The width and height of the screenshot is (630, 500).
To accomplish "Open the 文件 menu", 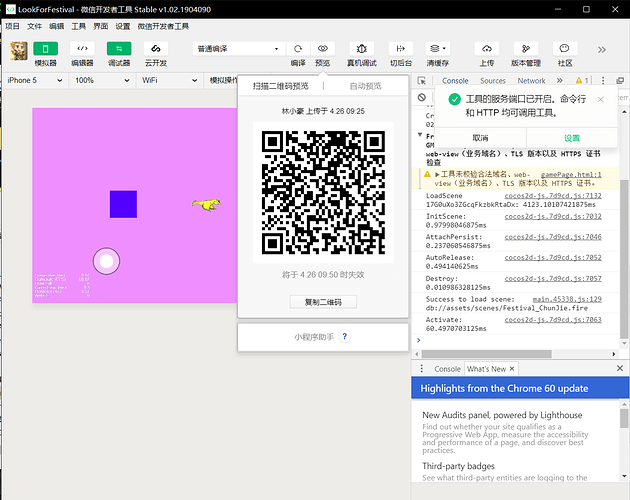I will (x=35, y=27).
